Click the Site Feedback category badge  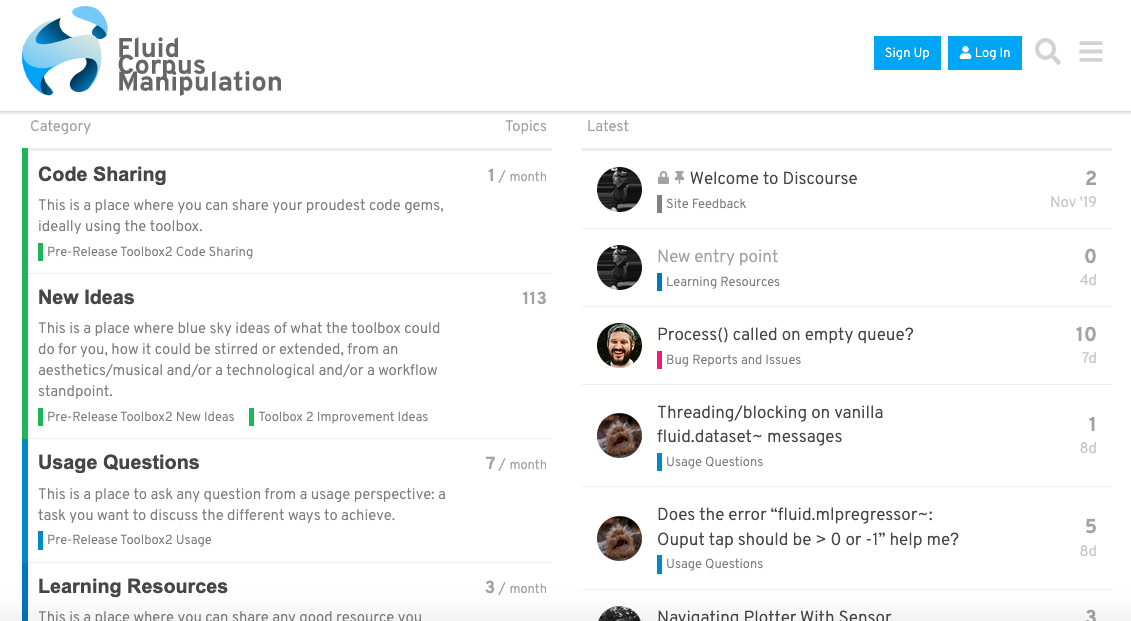click(x=701, y=204)
